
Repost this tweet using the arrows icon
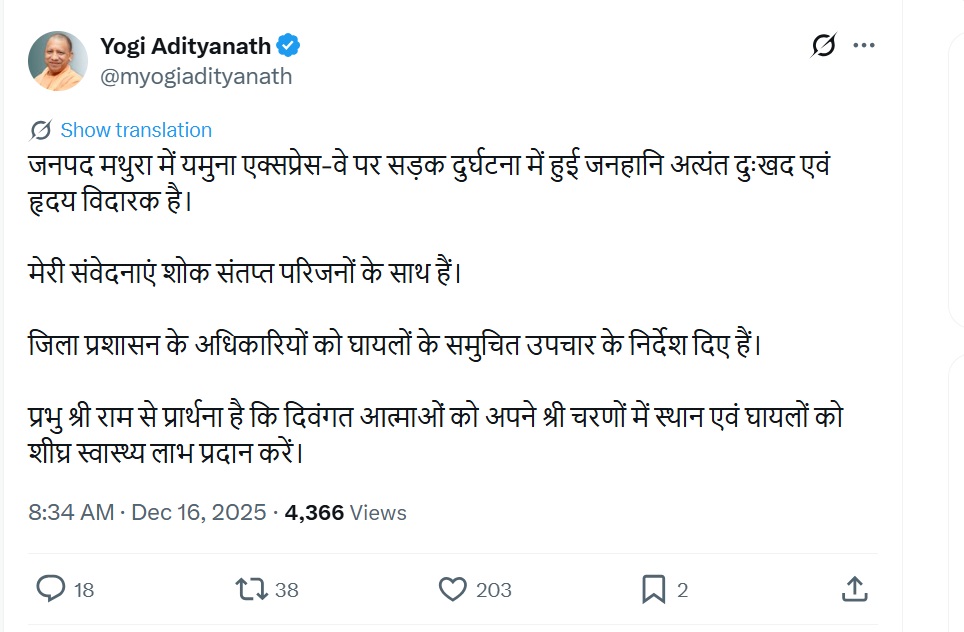tap(250, 589)
